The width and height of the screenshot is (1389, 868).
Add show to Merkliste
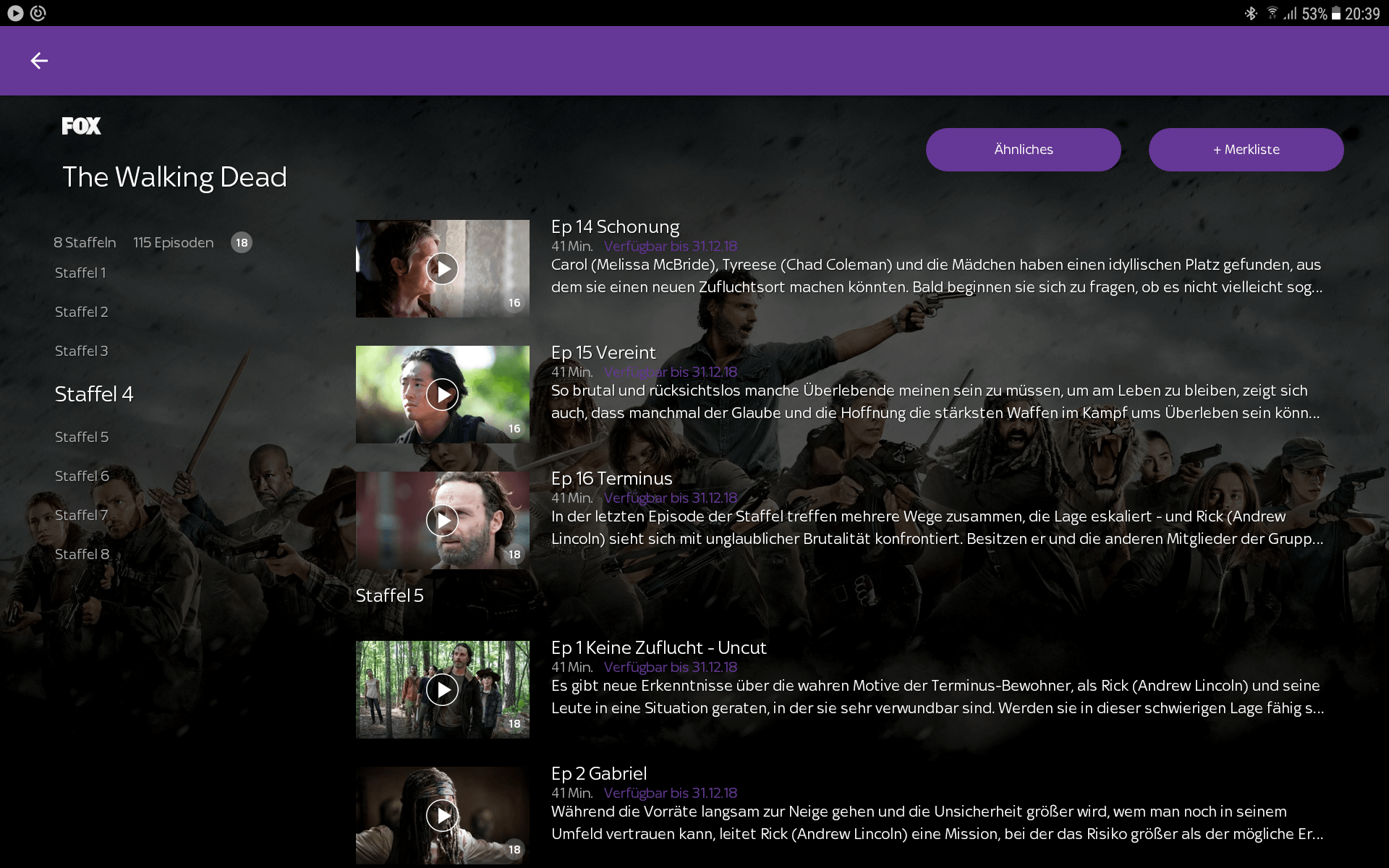1246,150
